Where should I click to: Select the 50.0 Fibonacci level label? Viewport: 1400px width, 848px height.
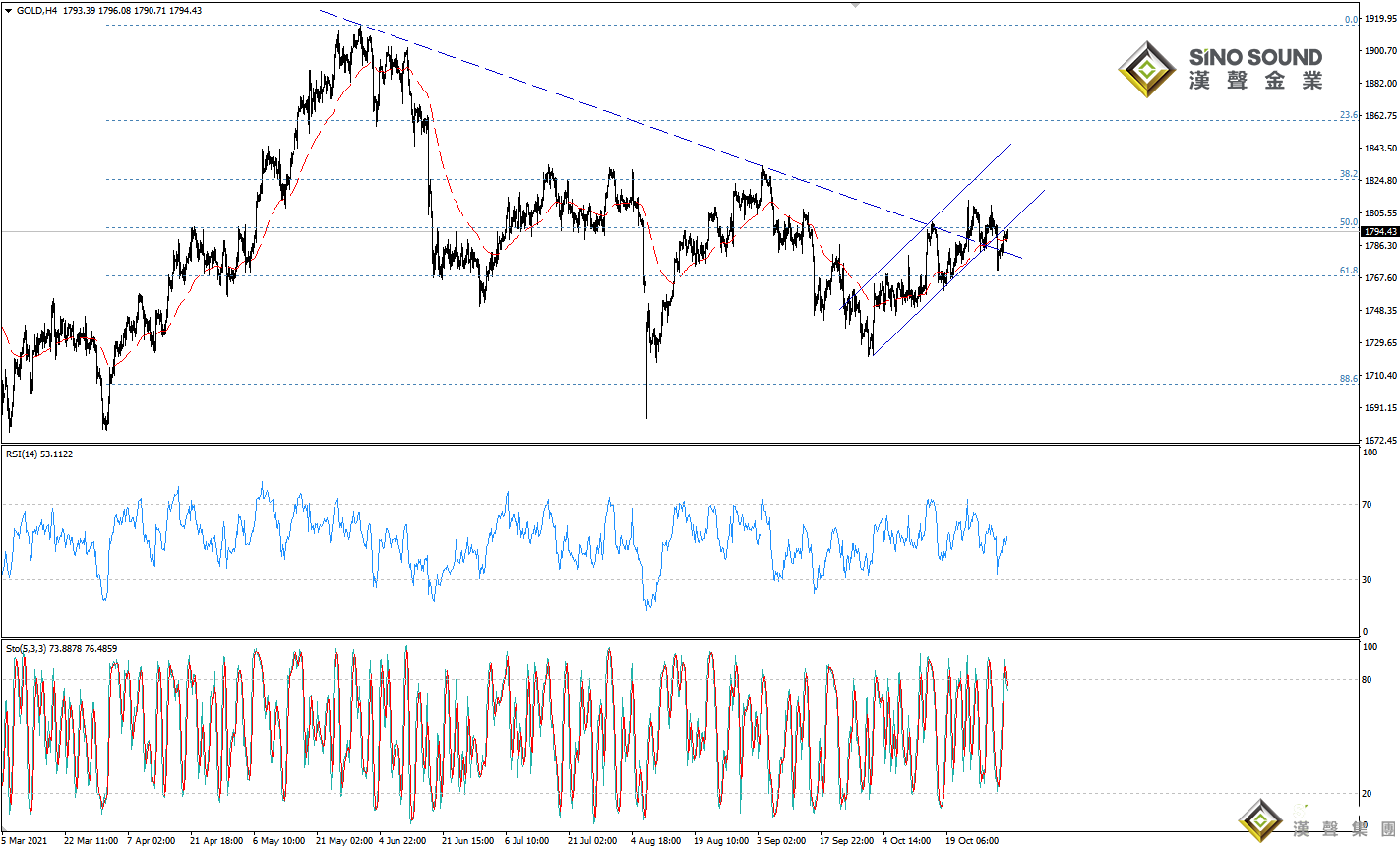[1349, 222]
